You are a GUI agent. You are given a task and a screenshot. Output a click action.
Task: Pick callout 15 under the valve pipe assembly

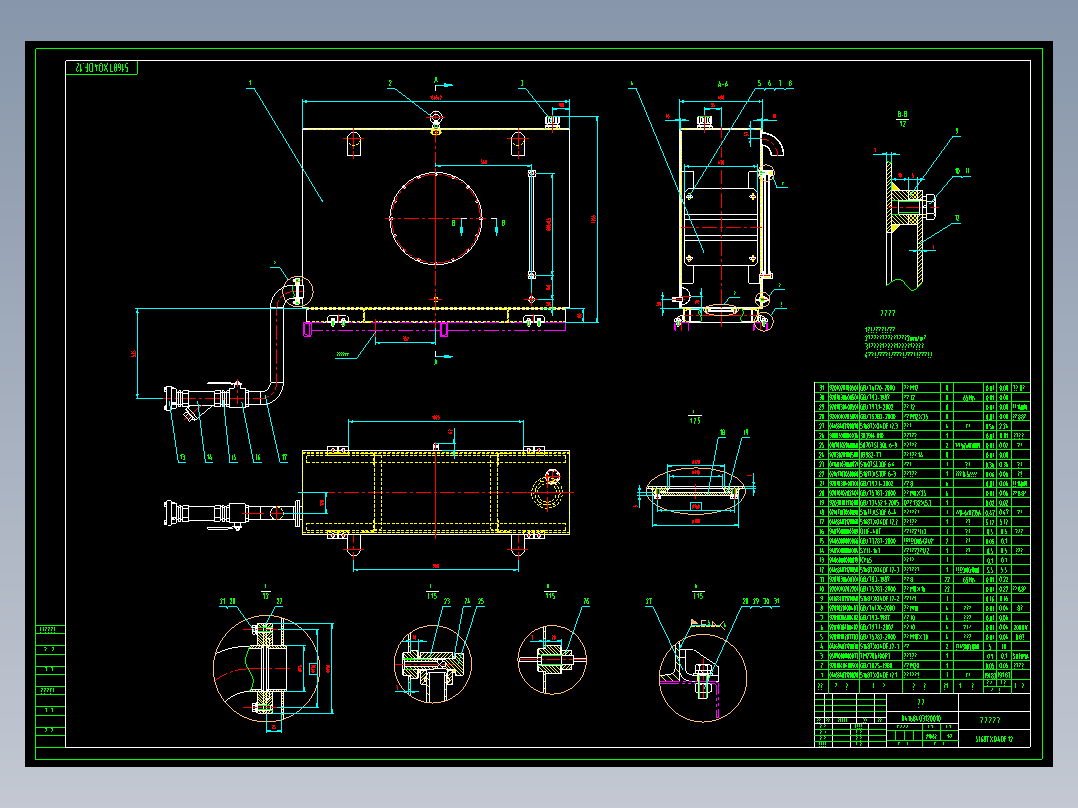tap(233, 457)
